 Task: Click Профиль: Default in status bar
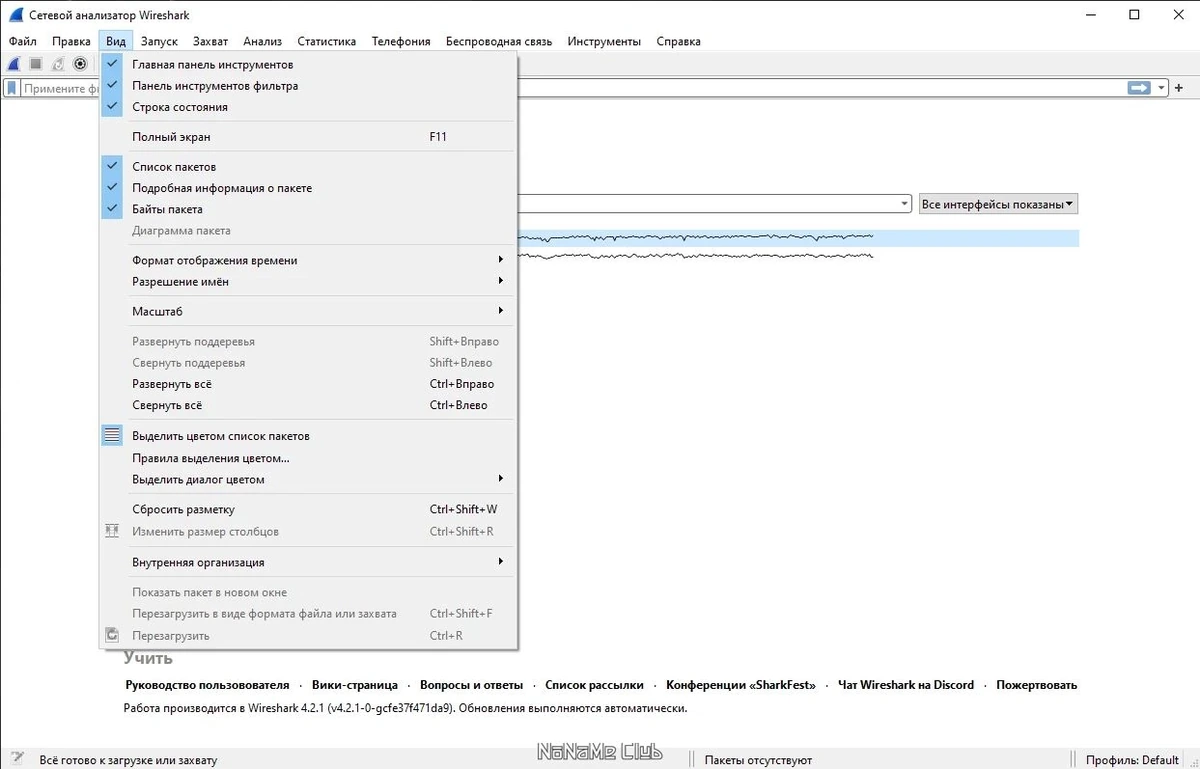click(1132, 760)
